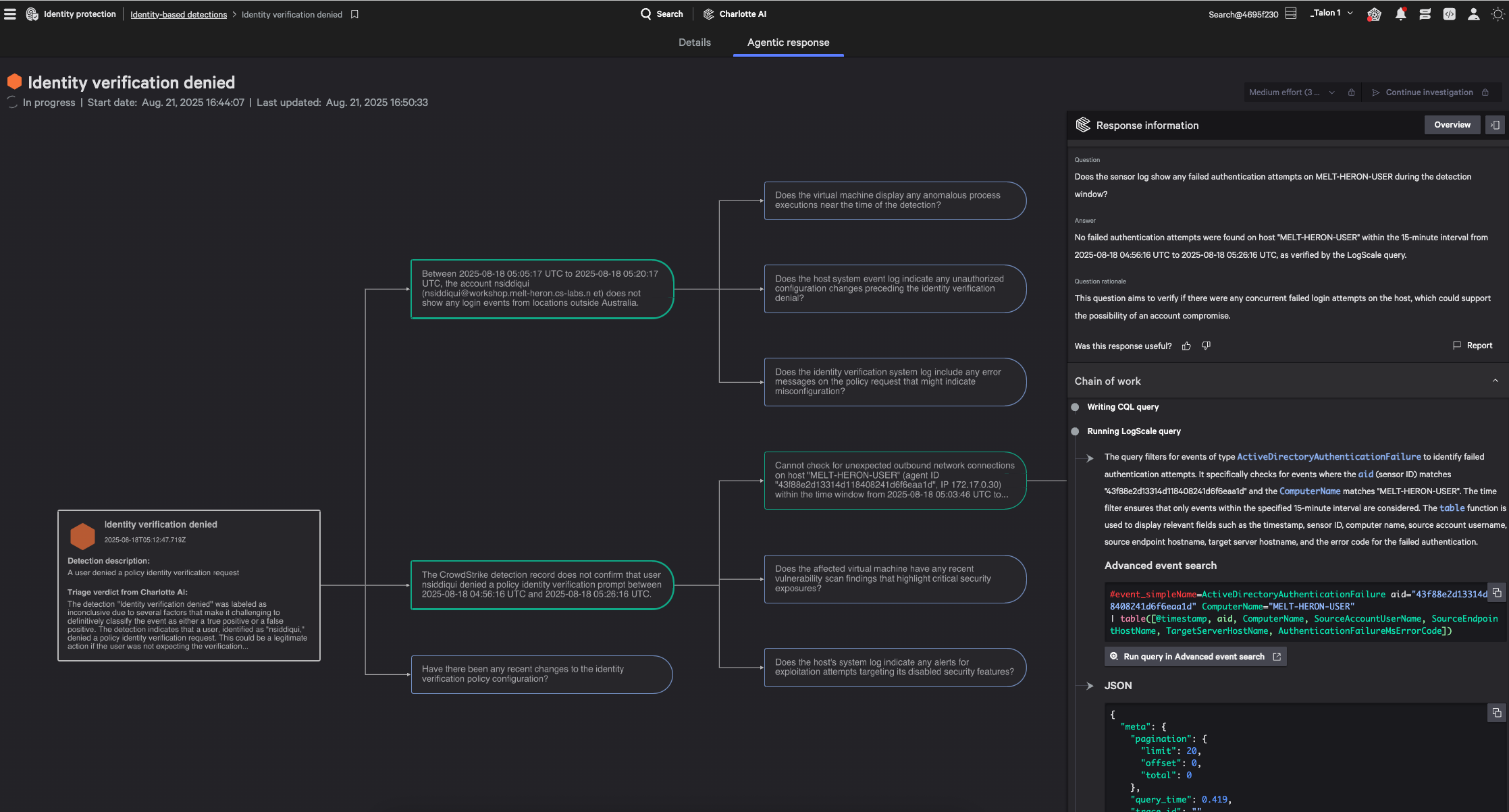Toggle the light/dark theme sun icon

(x=1497, y=14)
